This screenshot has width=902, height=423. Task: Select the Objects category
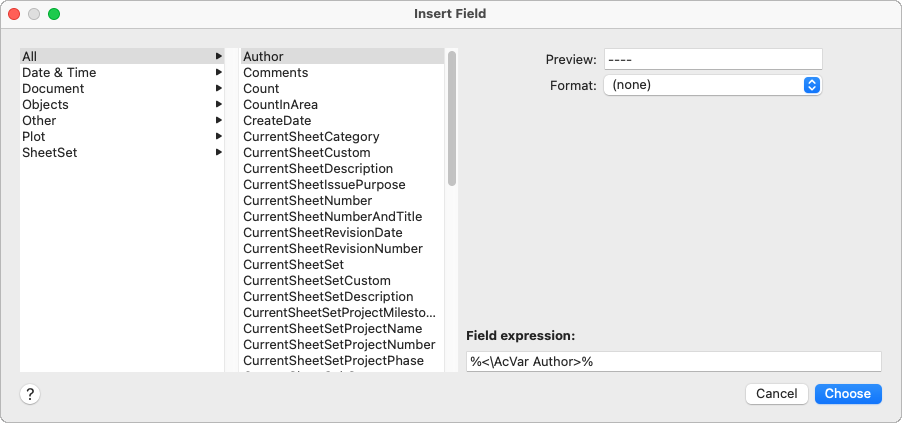(x=46, y=104)
